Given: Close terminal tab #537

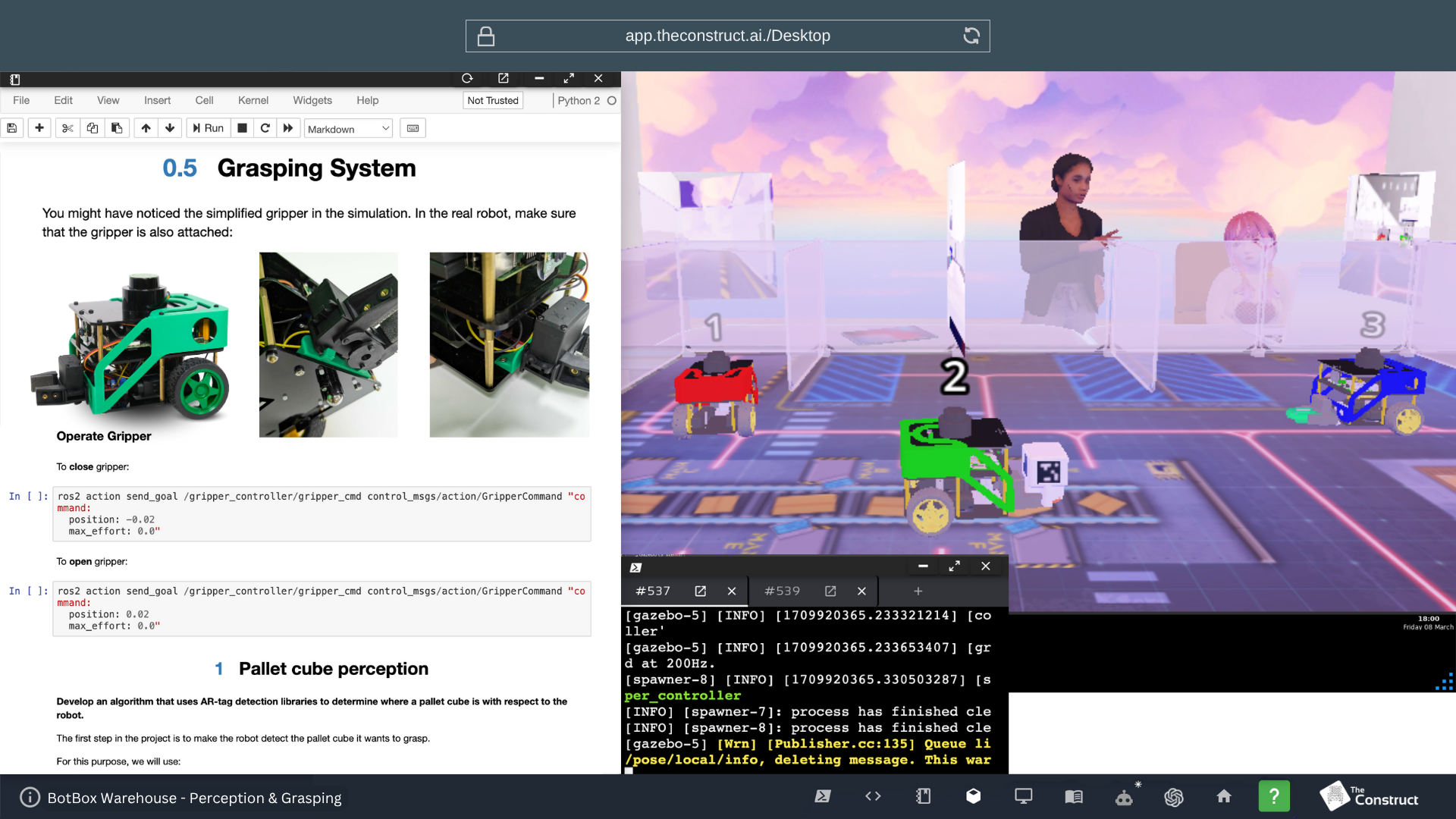Looking at the screenshot, I should tap(732, 591).
